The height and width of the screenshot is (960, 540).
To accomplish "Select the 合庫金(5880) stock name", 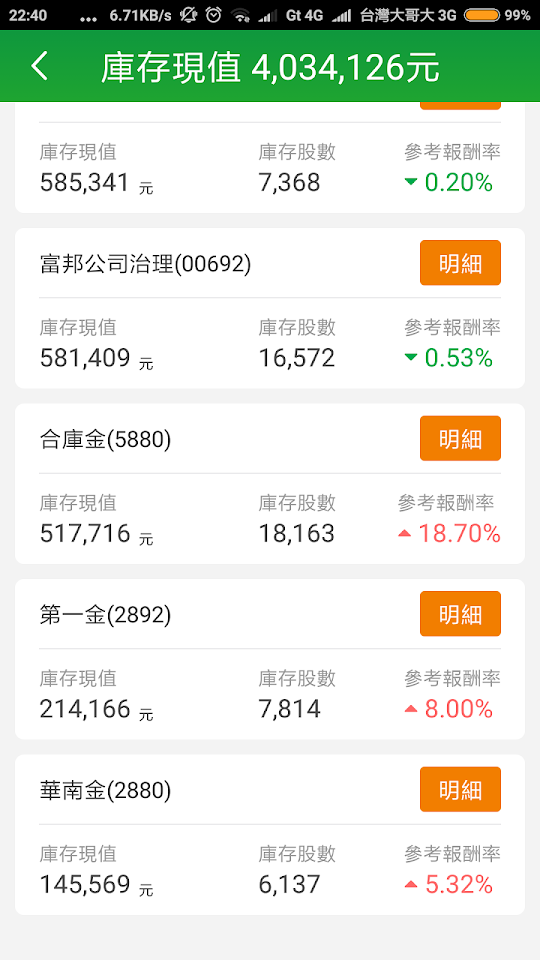I will [105, 440].
